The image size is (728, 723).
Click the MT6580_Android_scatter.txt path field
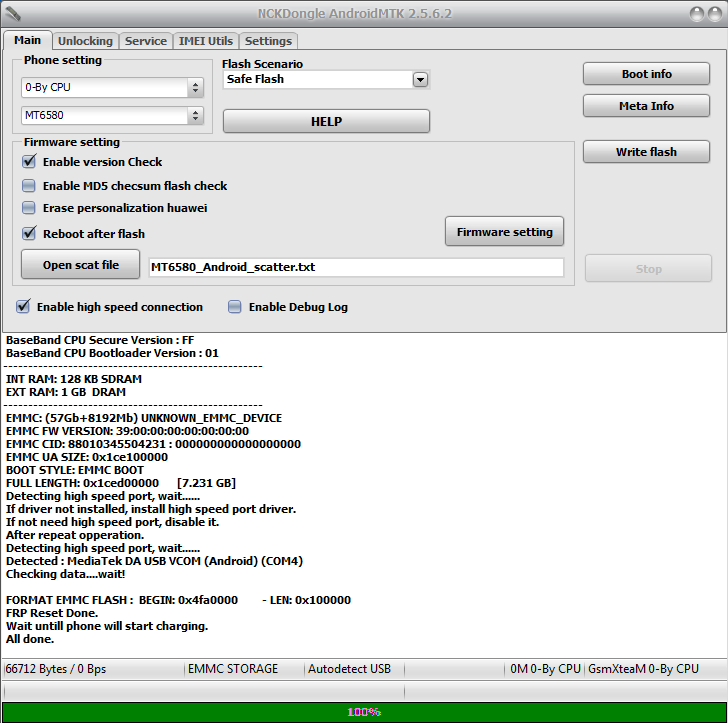(x=356, y=267)
